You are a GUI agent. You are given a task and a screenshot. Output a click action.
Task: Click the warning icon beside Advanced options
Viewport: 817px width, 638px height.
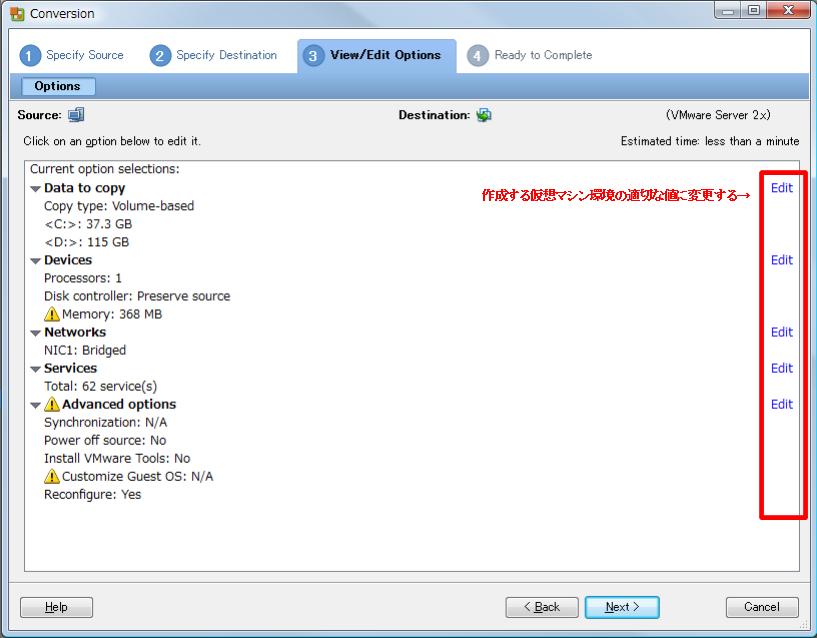tap(52, 404)
